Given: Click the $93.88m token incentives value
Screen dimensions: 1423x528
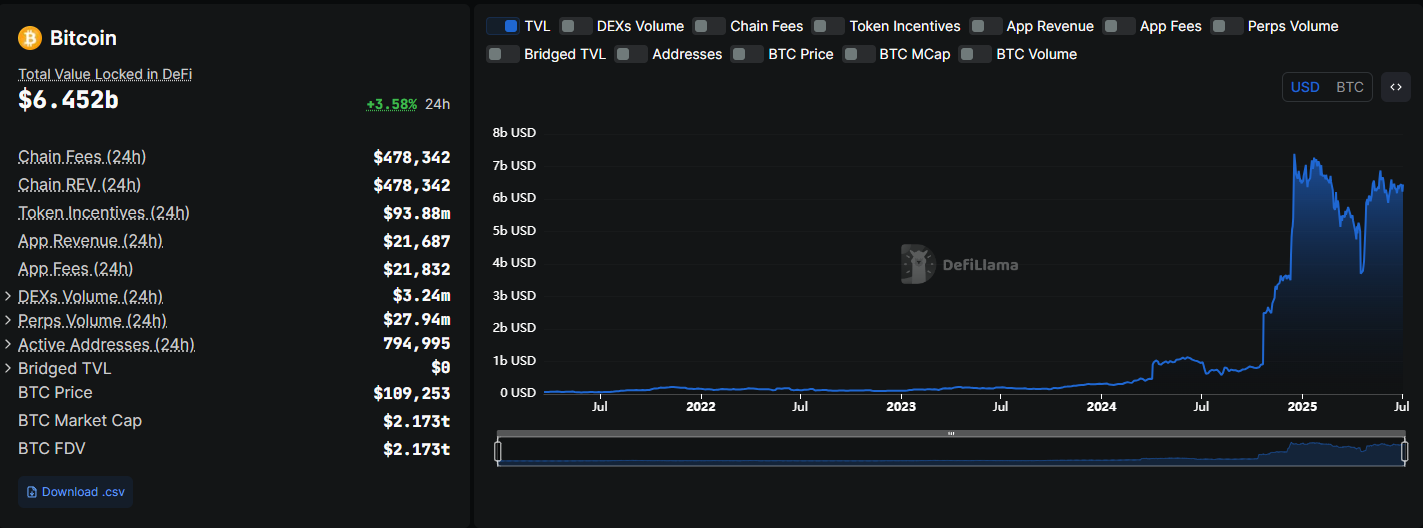Looking at the screenshot, I should [x=416, y=213].
